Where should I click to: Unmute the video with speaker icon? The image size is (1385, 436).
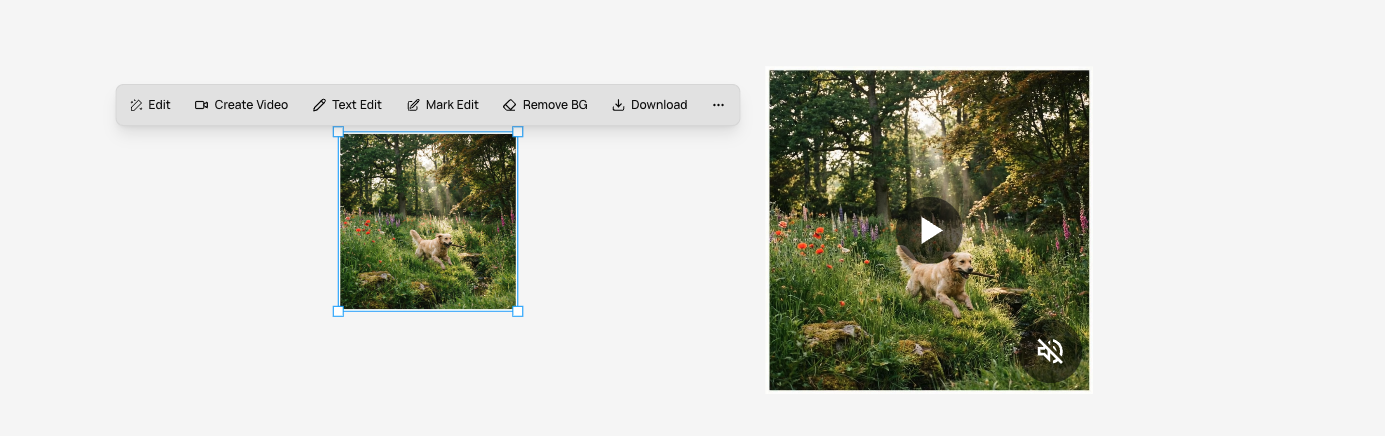pos(1049,351)
